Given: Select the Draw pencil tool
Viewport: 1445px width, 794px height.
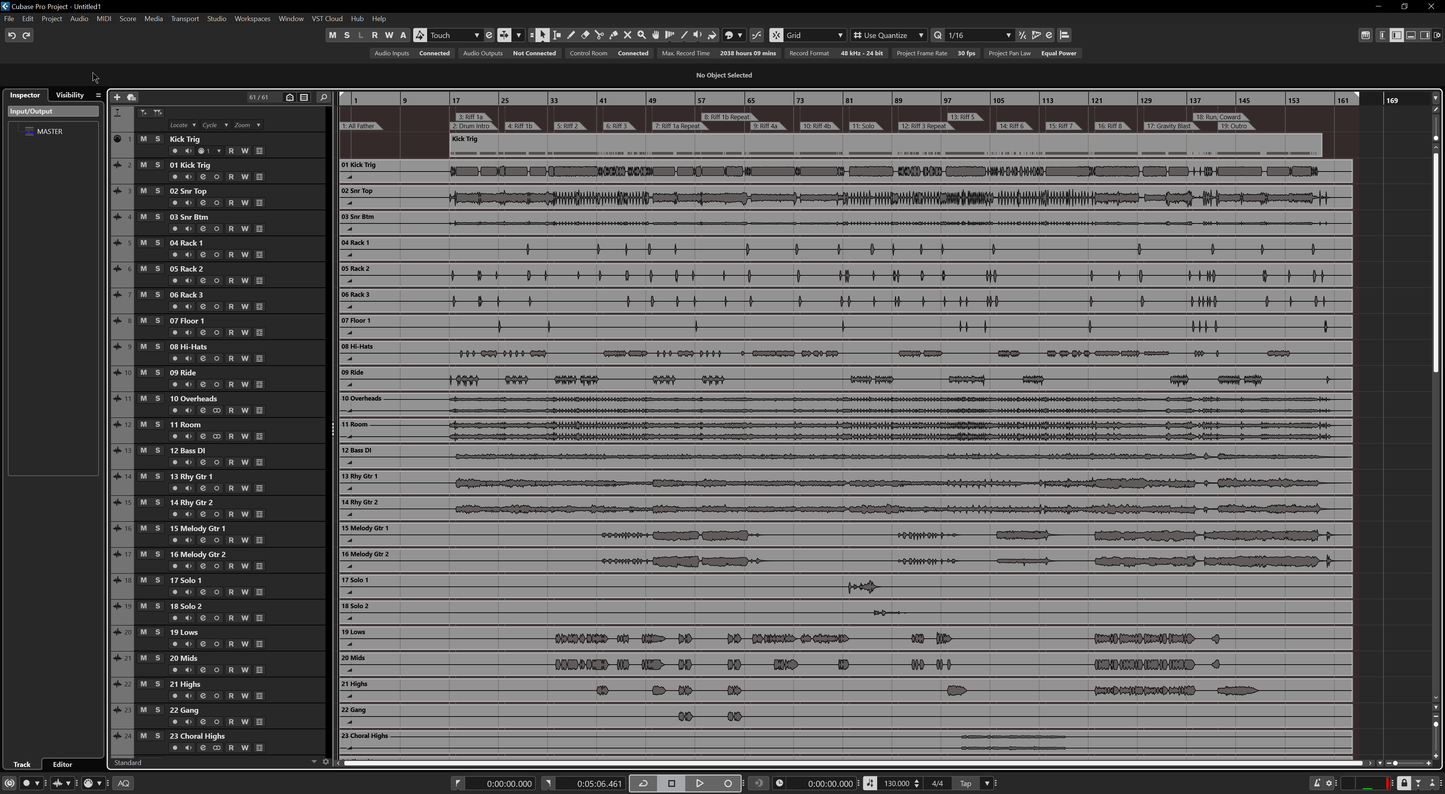Looking at the screenshot, I should tap(571, 35).
